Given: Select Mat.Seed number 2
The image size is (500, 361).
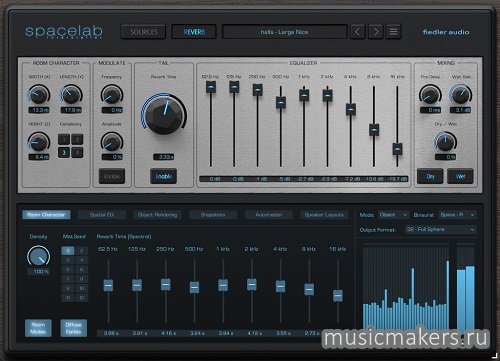Looking at the screenshot, I should coord(82,251).
